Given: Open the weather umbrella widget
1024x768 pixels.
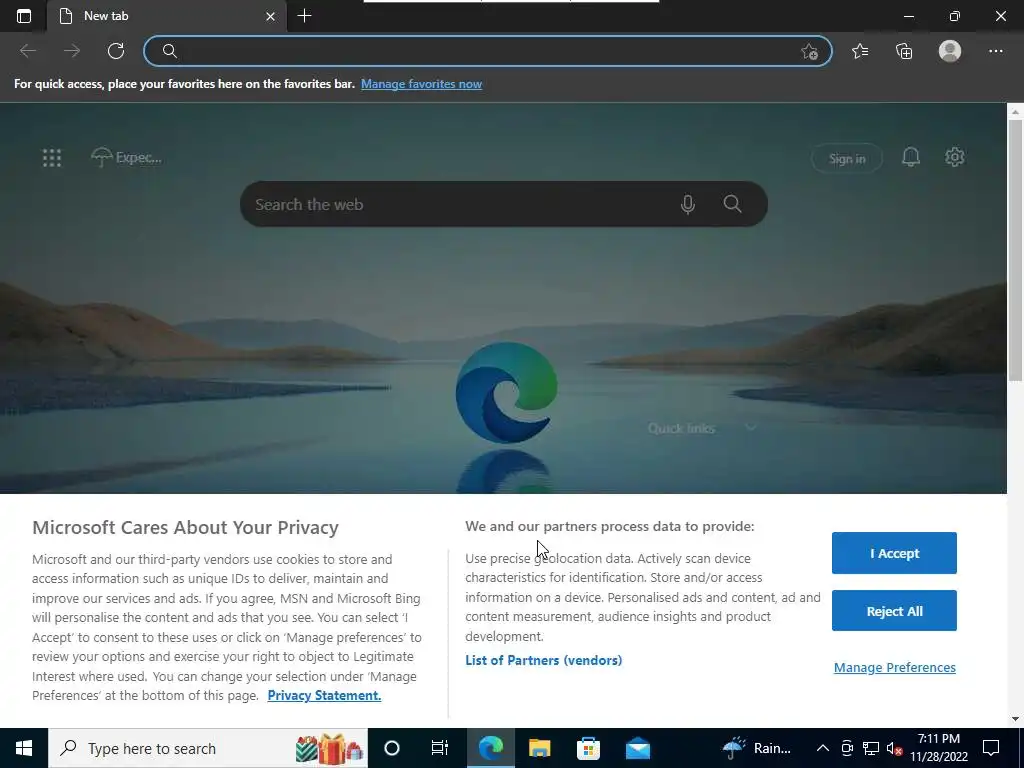Looking at the screenshot, I should [126, 157].
